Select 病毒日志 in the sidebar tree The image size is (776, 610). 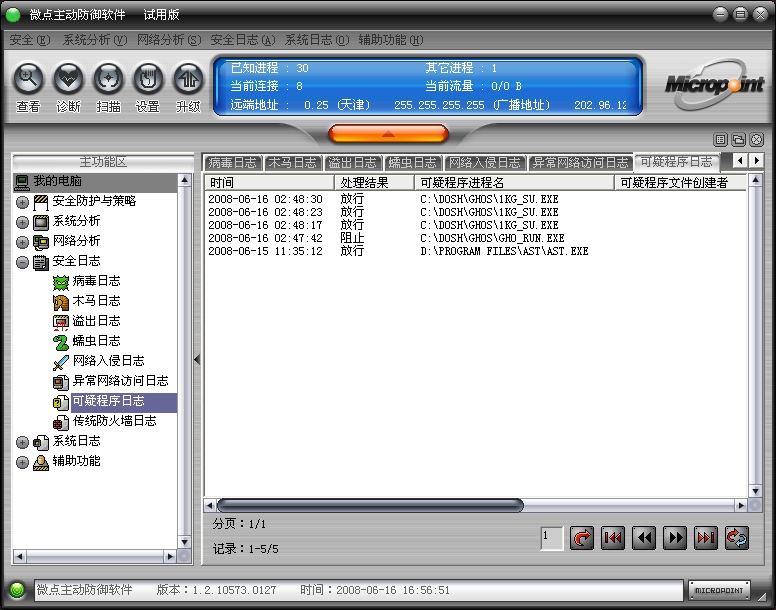pyautogui.click(x=96, y=281)
